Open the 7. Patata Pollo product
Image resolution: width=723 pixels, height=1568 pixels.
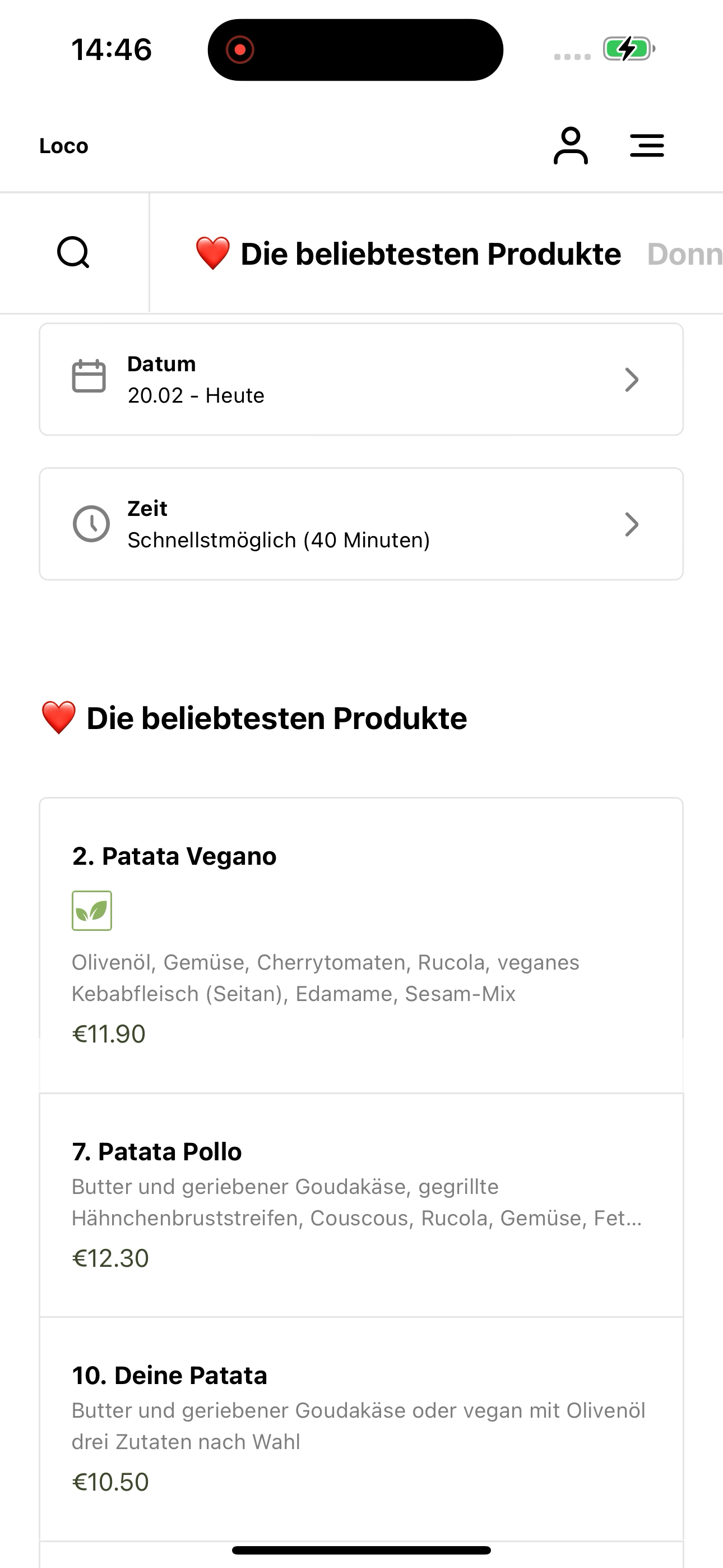tap(361, 1205)
